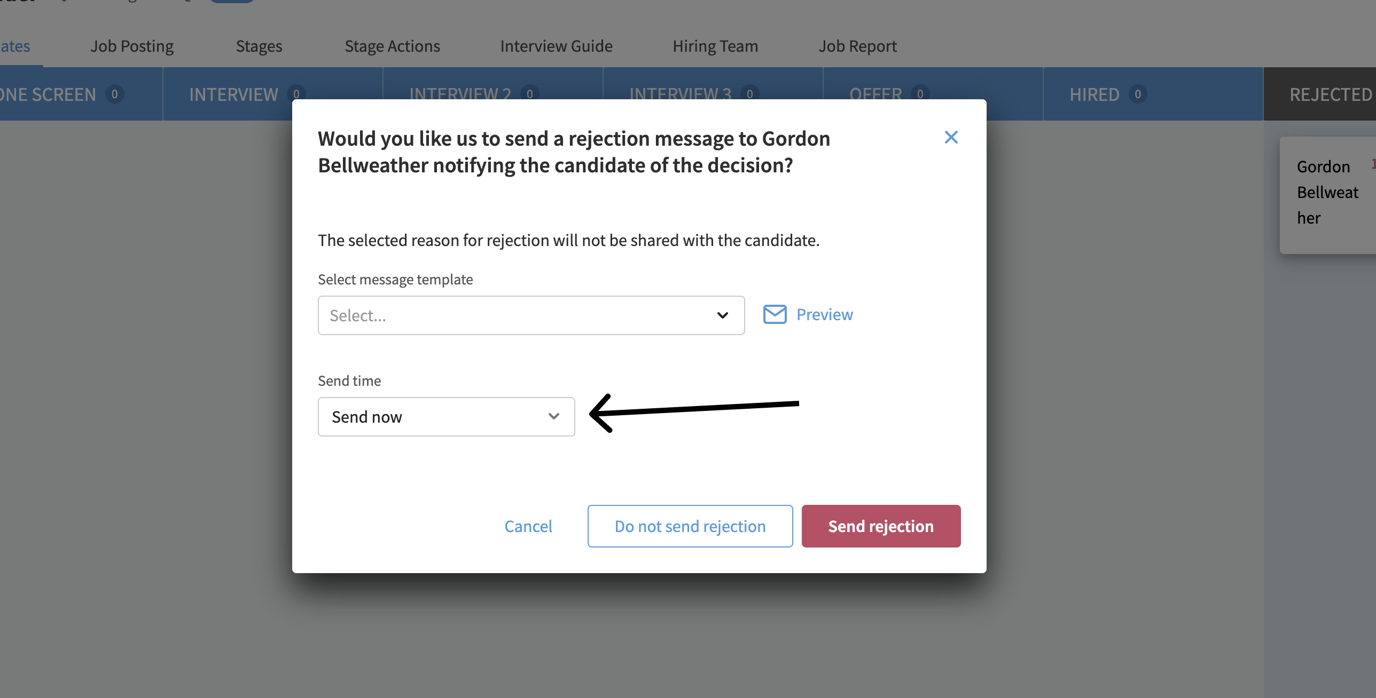Select the Candidates tab

(14, 46)
